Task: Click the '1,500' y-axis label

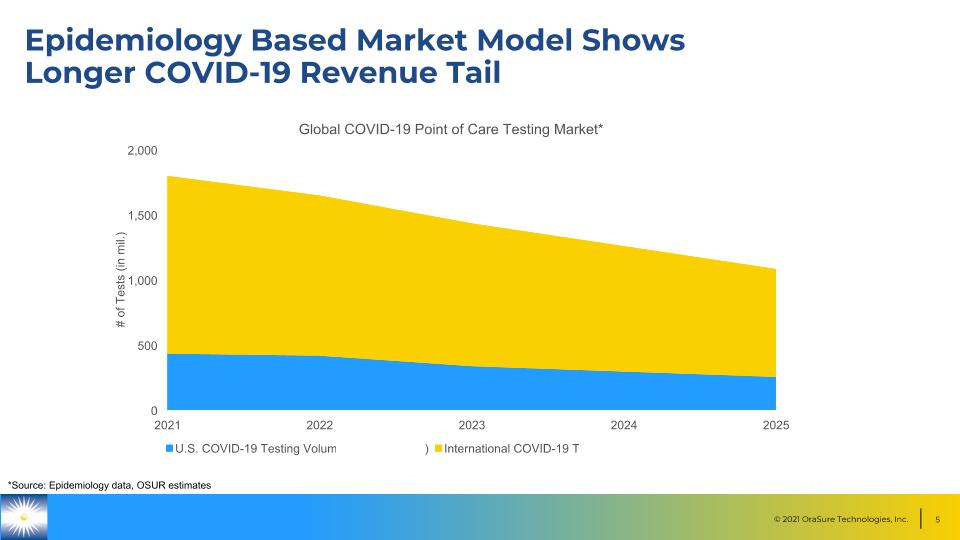Action: 142,216
